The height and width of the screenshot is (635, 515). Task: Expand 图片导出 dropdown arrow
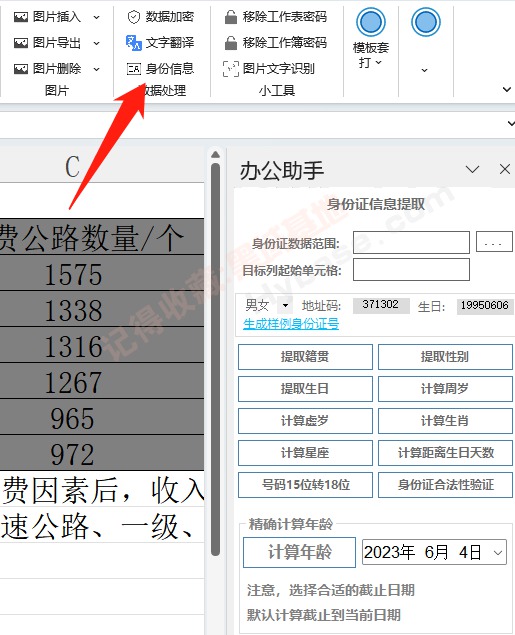click(96, 43)
